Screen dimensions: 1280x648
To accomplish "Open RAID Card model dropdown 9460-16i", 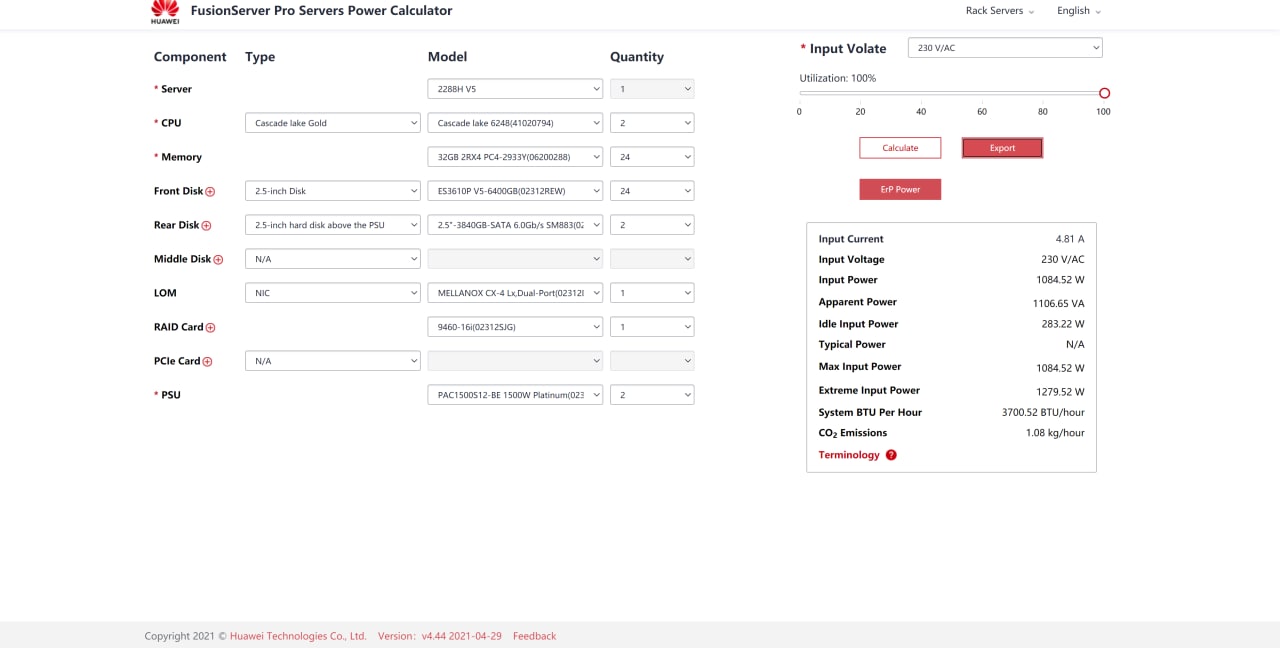I will click(515, 327).
